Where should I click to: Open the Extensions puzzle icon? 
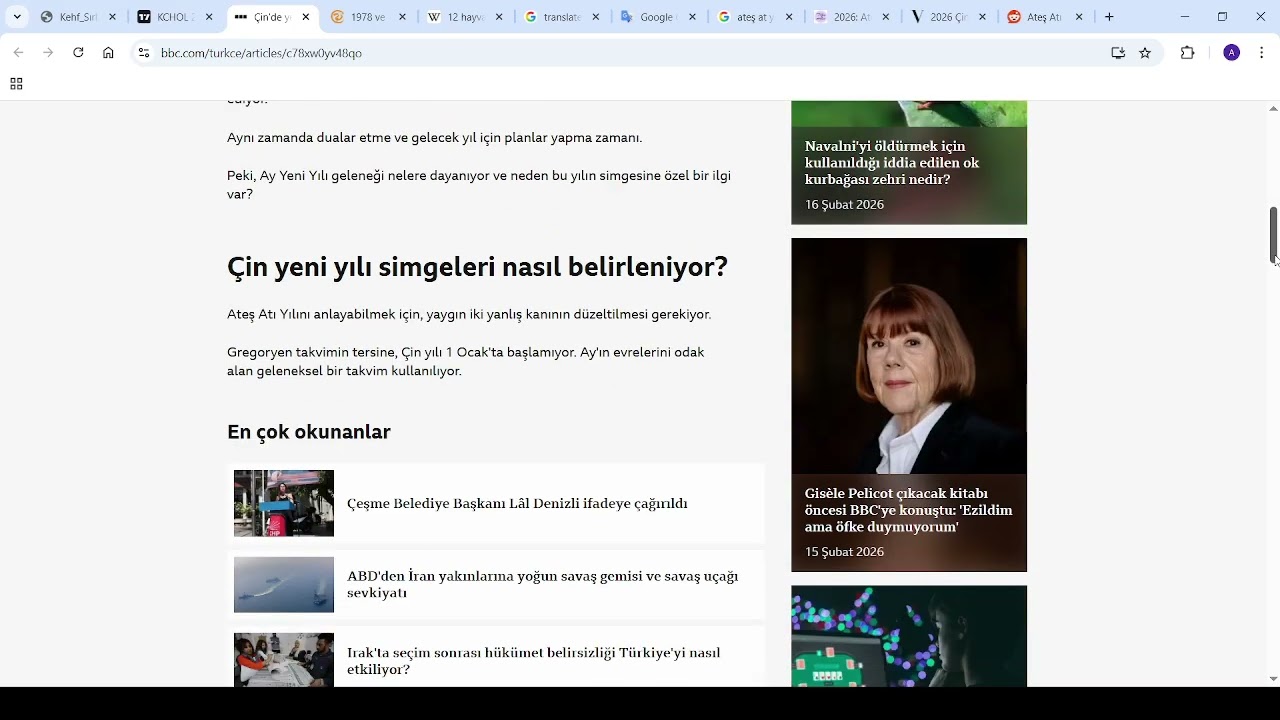click(1188, 53)
